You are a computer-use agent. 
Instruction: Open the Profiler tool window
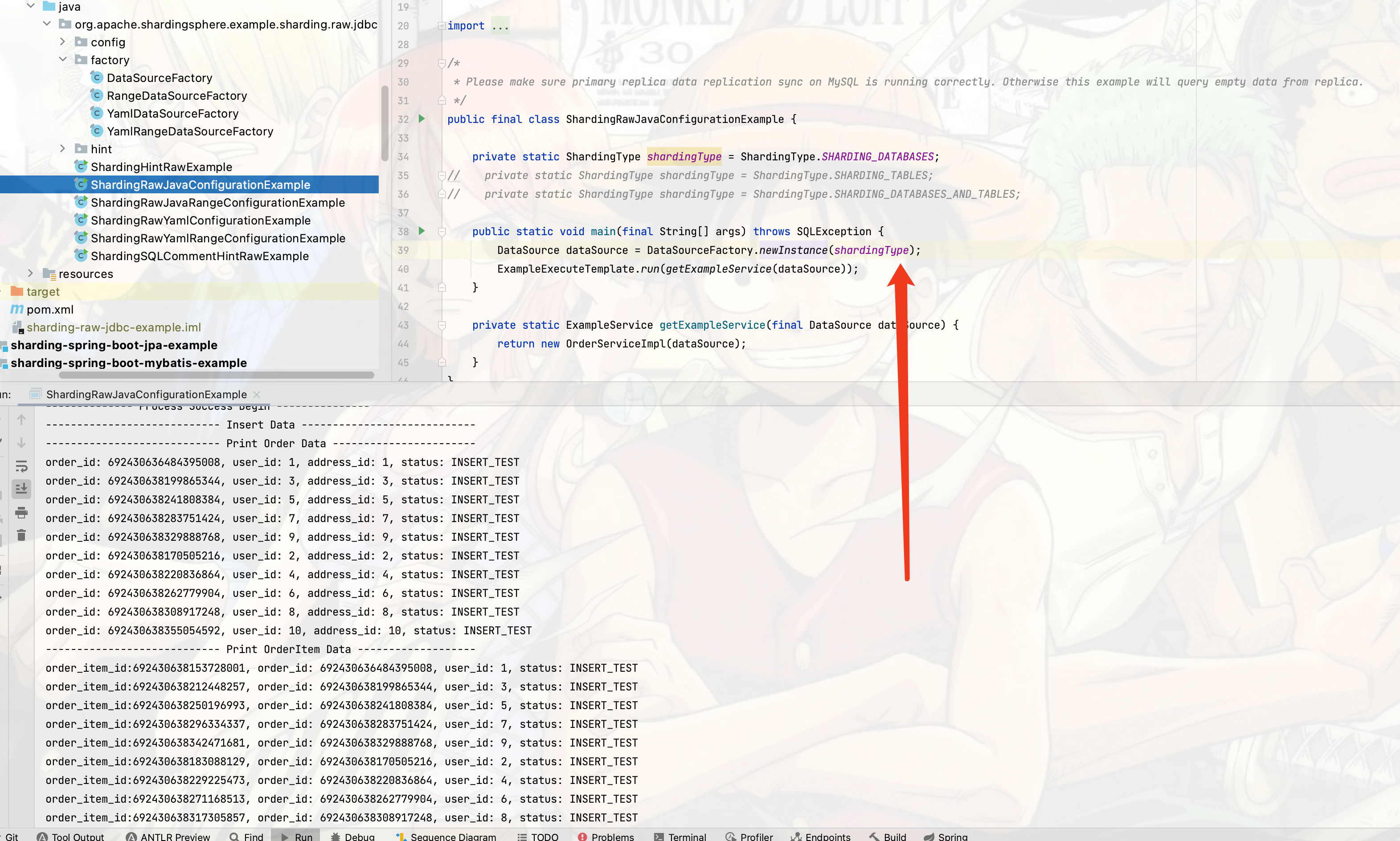[749, 836]
